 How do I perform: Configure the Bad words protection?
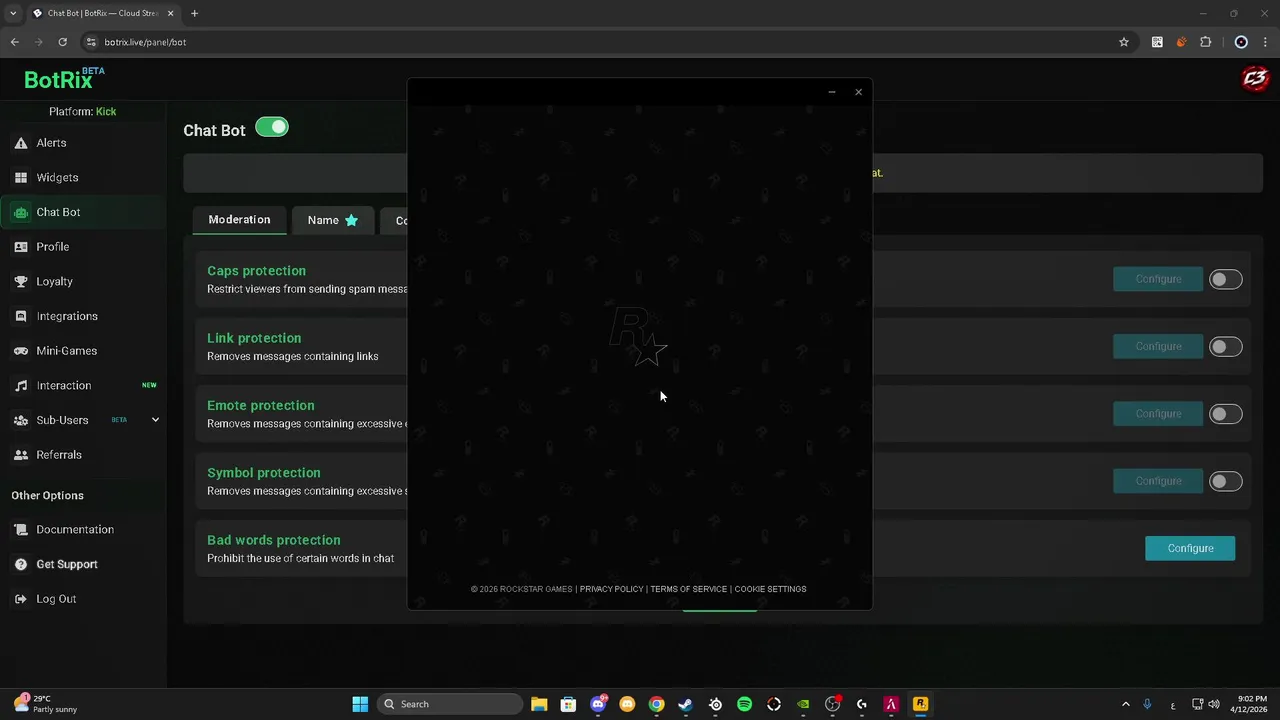pos(1190,548)
